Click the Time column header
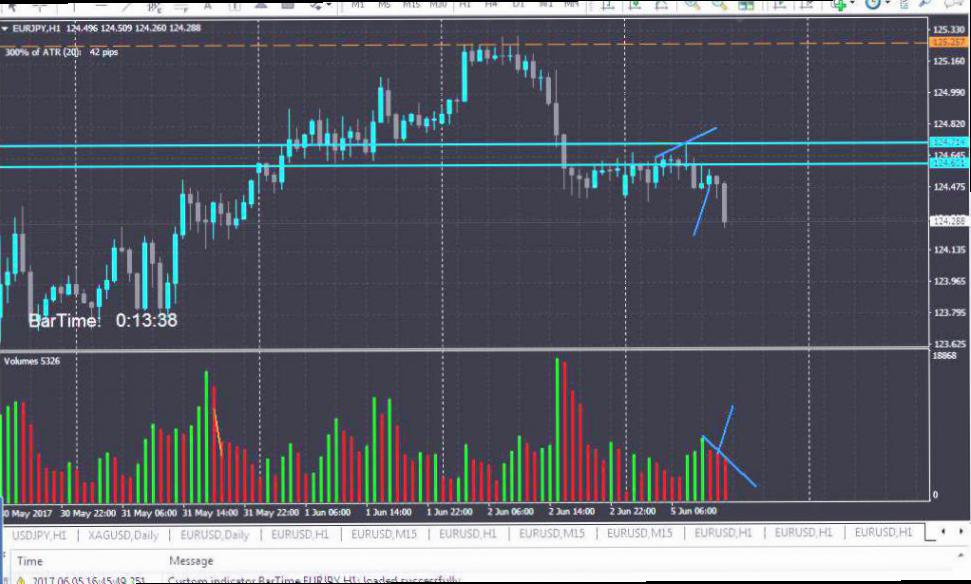Screen dimensions: 971x584 coord(30,561)
